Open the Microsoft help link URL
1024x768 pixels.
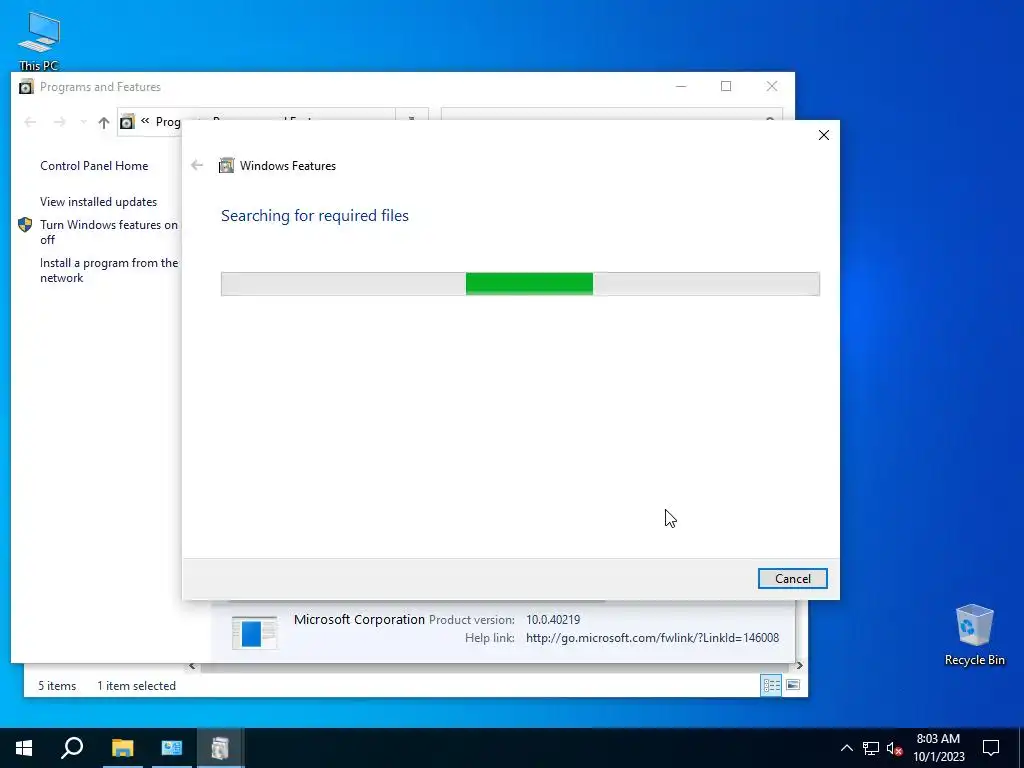[x=652, y=638]
